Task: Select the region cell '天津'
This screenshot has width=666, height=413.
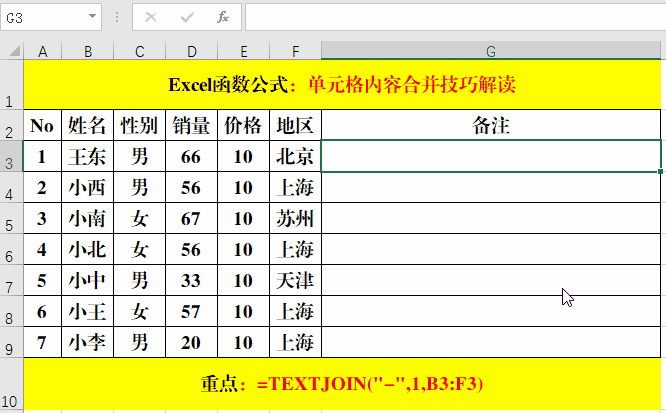Action: point(295,280)
